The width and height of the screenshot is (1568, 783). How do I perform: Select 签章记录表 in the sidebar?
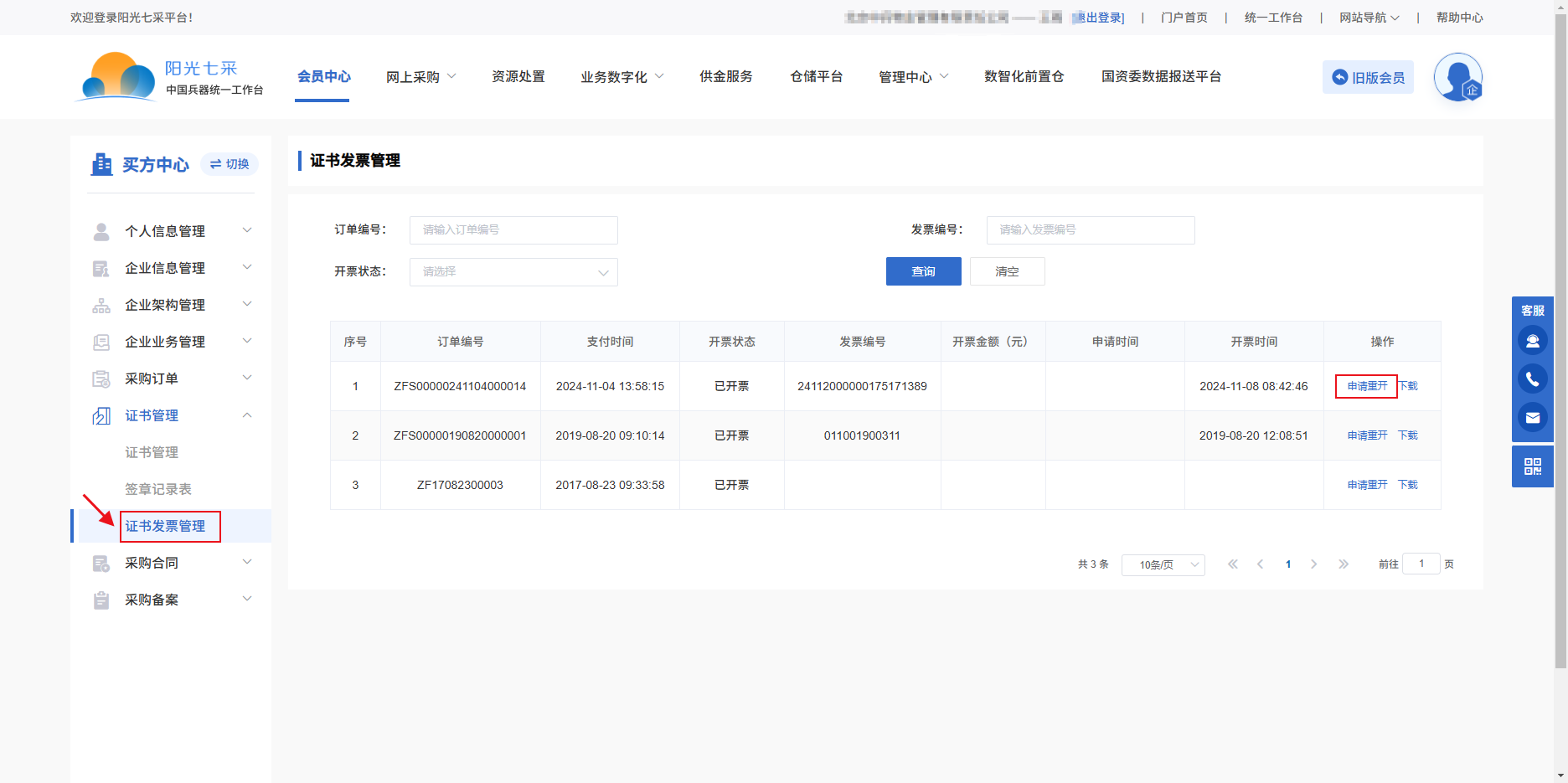click(158, 489)
